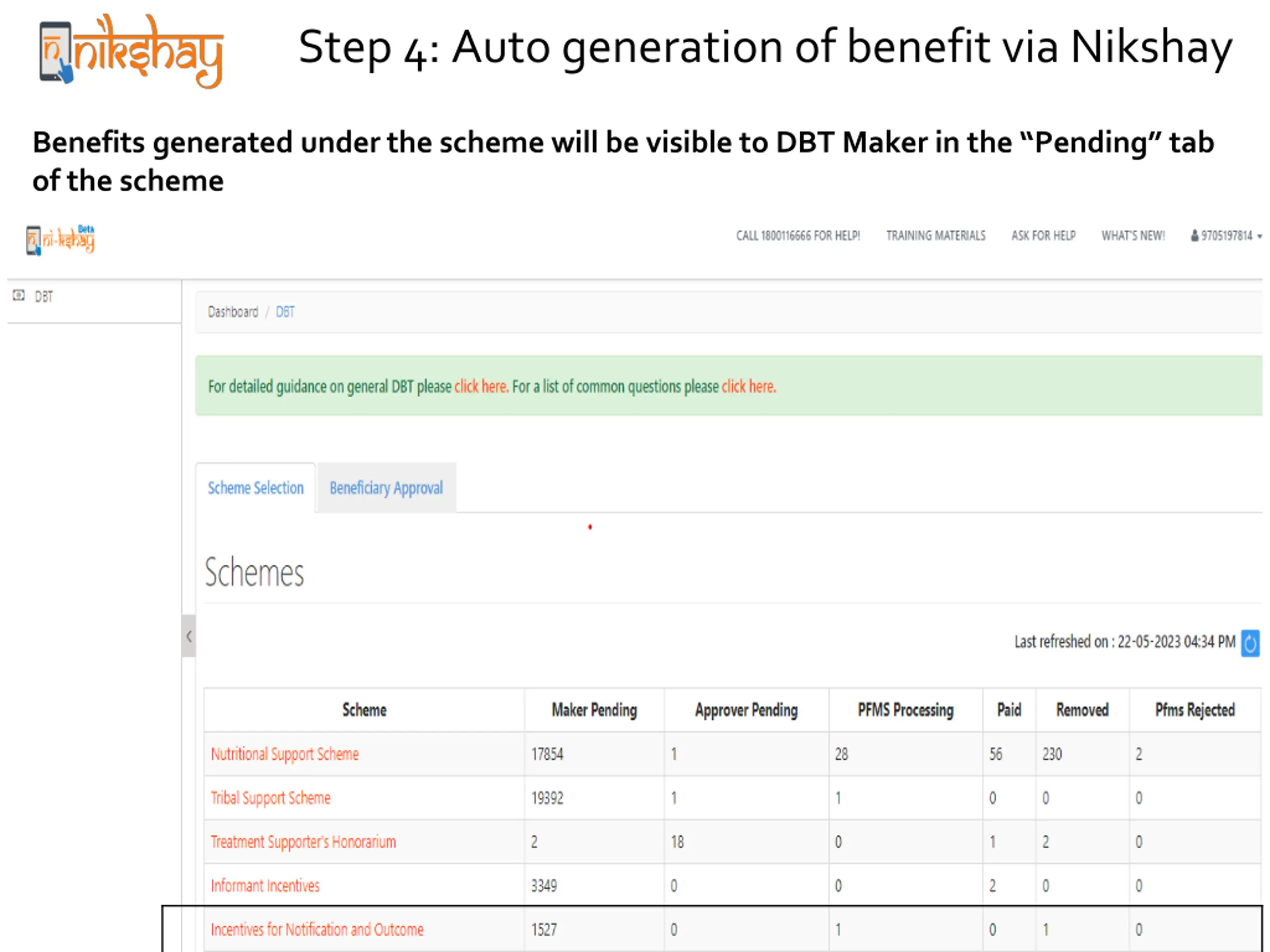Open Treatment Supporter's Honorarium scheme

point(303,842)
